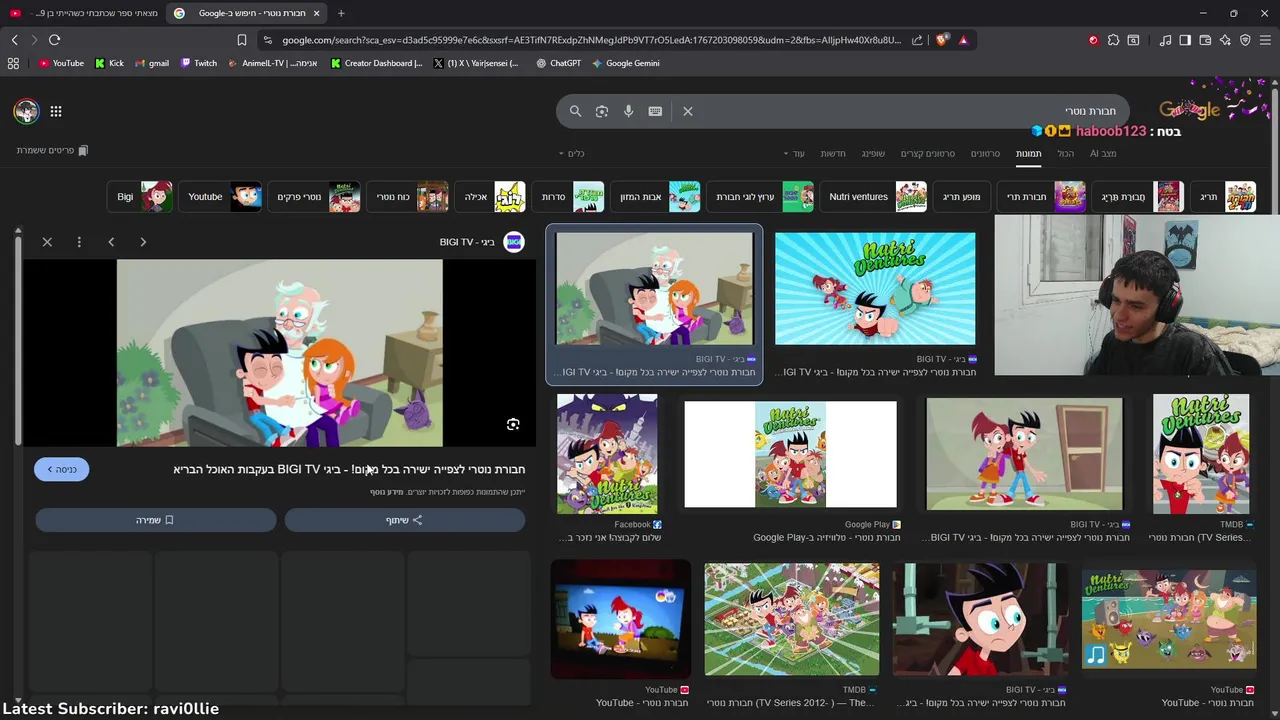Click Lens search icon on preview image
The image size is (1280, 720).
pyautogui.click(x=513, y=424)
